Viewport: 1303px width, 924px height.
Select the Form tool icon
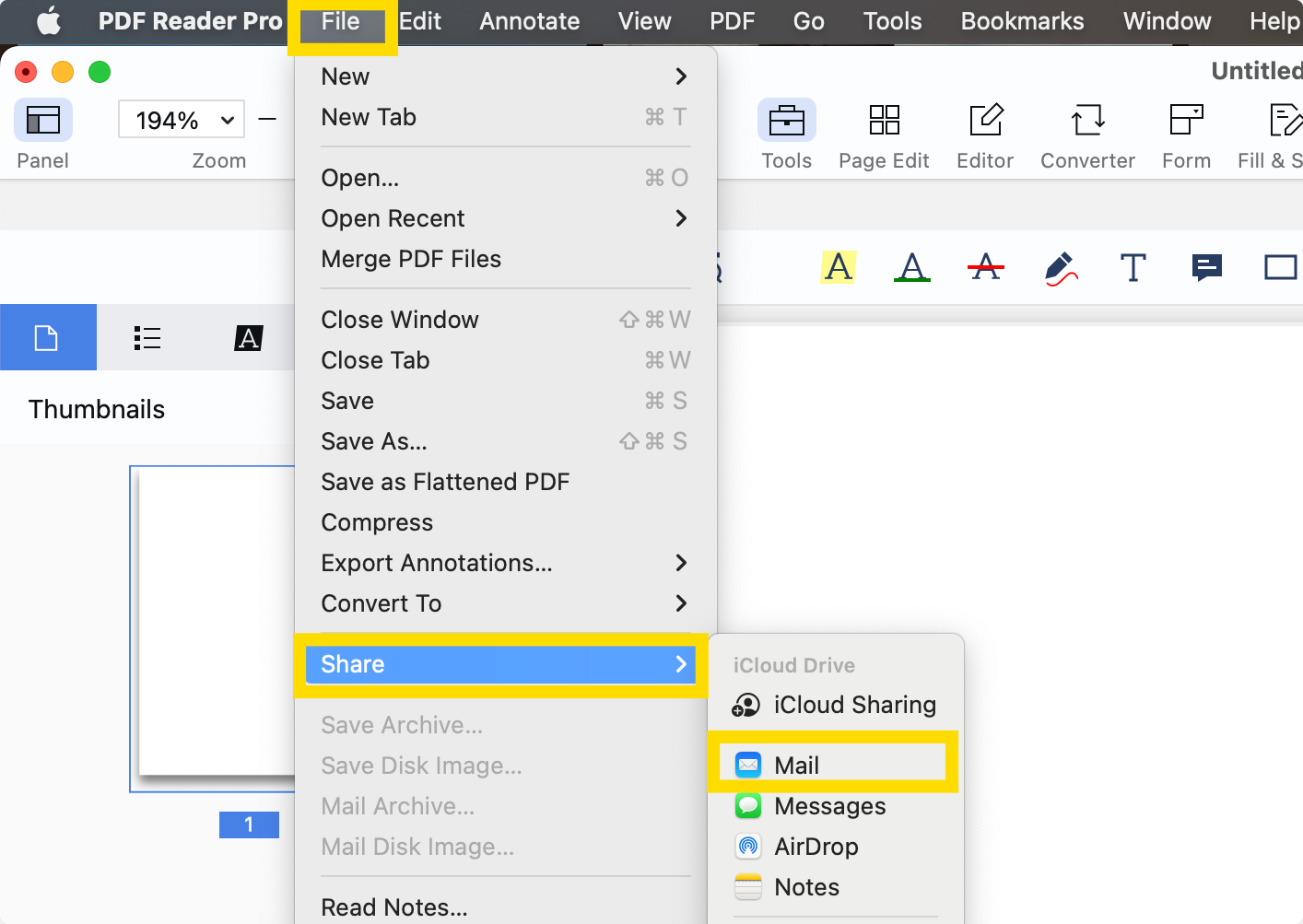point(1186,120)
